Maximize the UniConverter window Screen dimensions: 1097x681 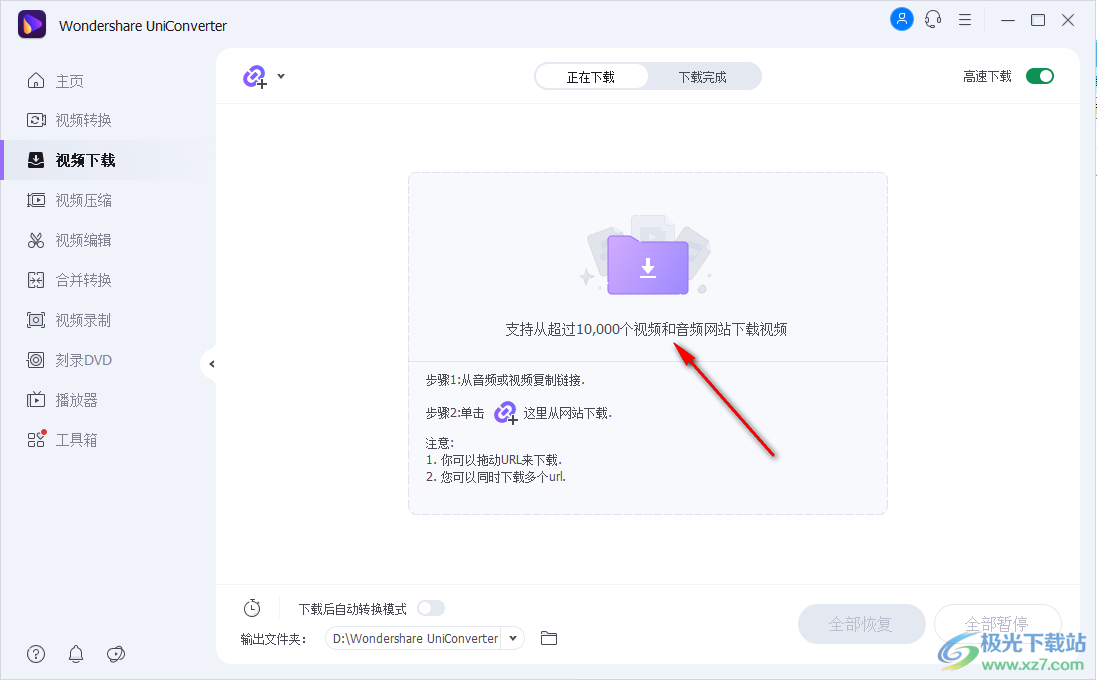click(1038, 20)
